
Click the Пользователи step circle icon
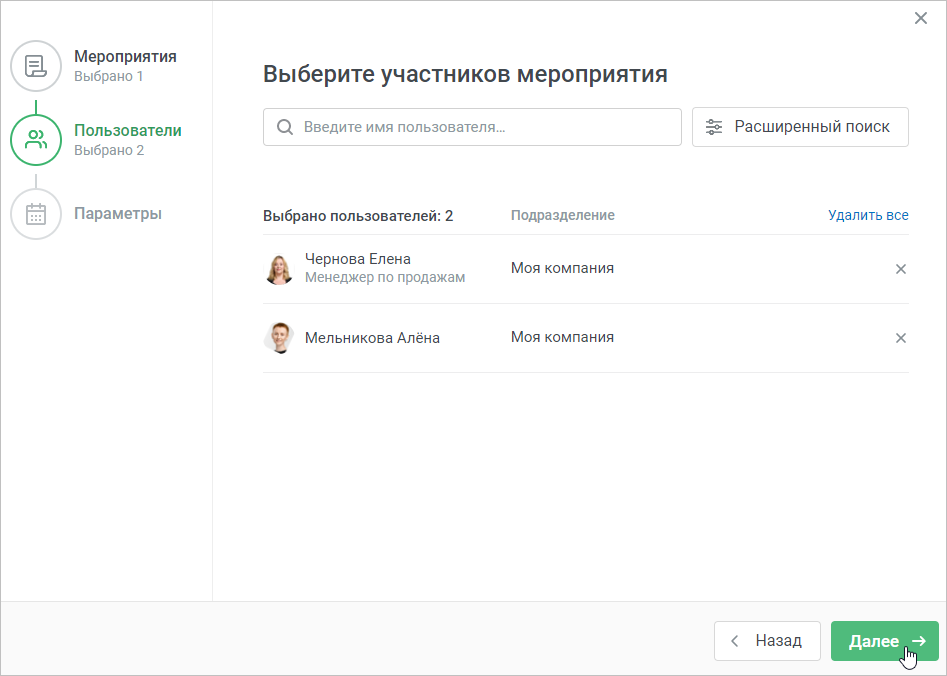coord(36,140)
